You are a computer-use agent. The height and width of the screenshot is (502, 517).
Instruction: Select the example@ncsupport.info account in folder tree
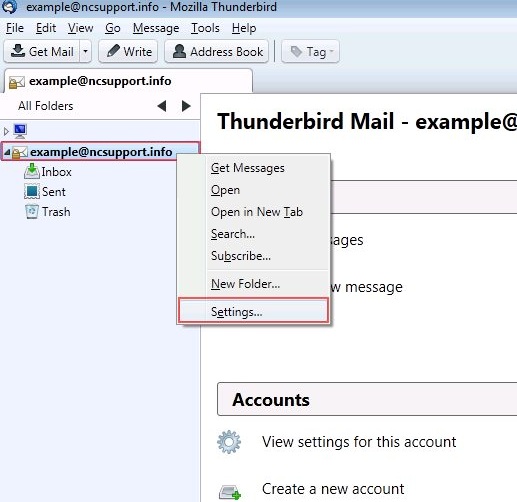pyautogui.click(x=101, y=152)
